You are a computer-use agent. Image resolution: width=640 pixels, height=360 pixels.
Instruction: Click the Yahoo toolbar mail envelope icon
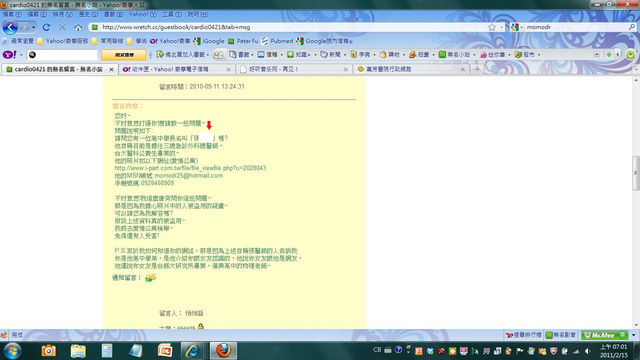click(x=218, y=54)
